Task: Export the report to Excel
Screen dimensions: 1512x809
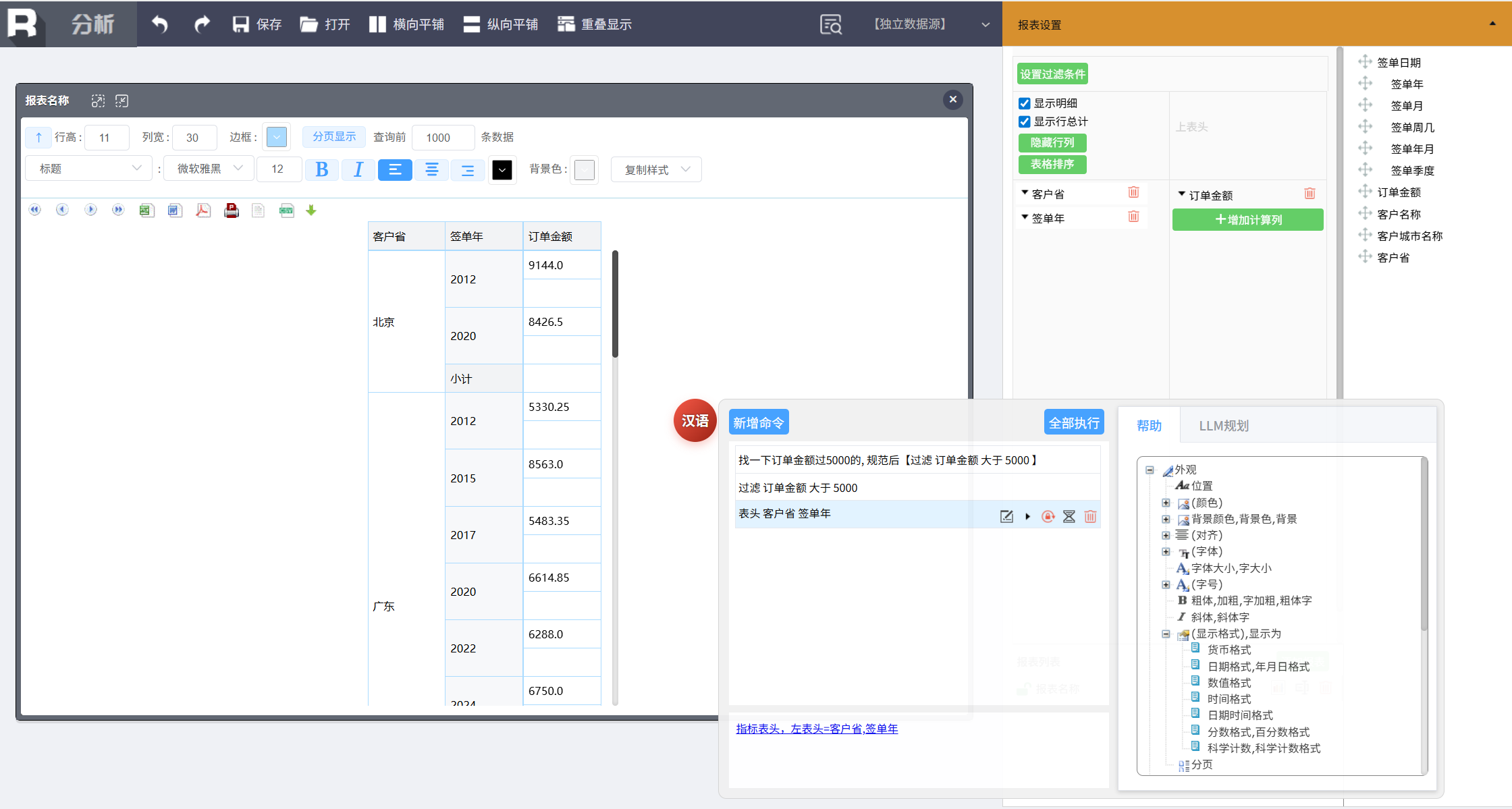Action: coord(146,211)
